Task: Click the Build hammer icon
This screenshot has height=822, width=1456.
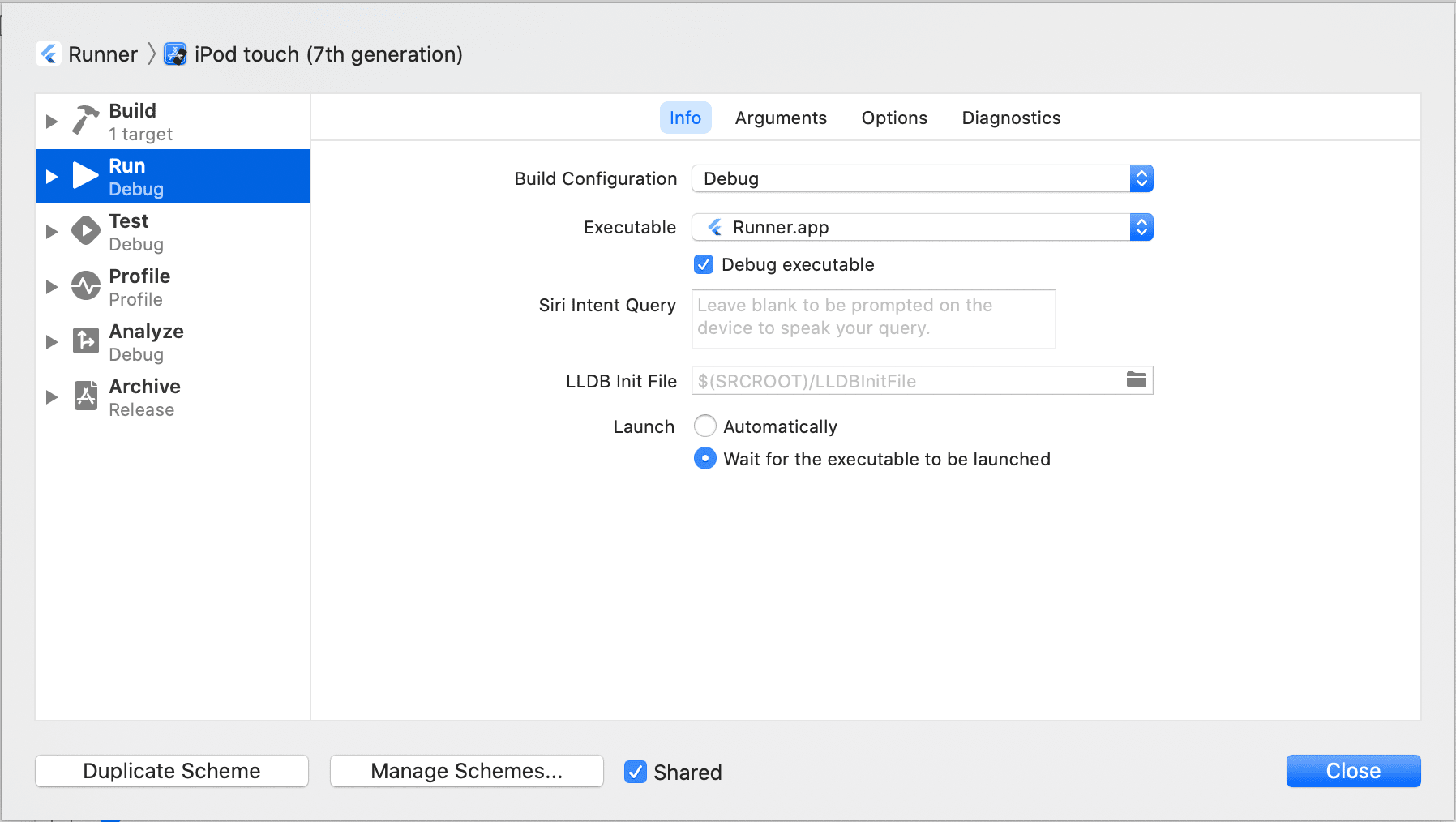Action: [x=85, y=120]
